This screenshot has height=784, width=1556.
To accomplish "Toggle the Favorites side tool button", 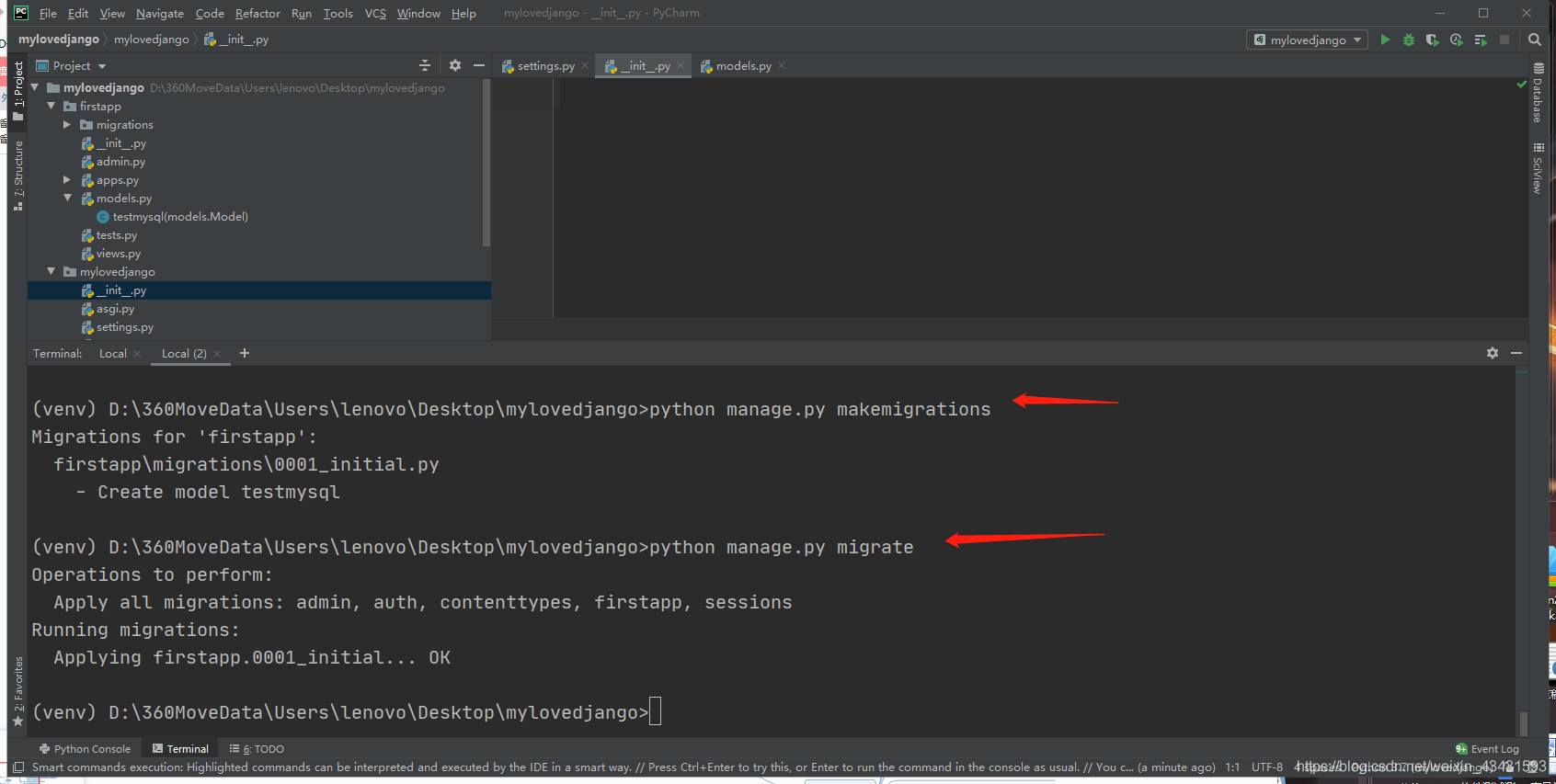I will [x=18, y=690].
